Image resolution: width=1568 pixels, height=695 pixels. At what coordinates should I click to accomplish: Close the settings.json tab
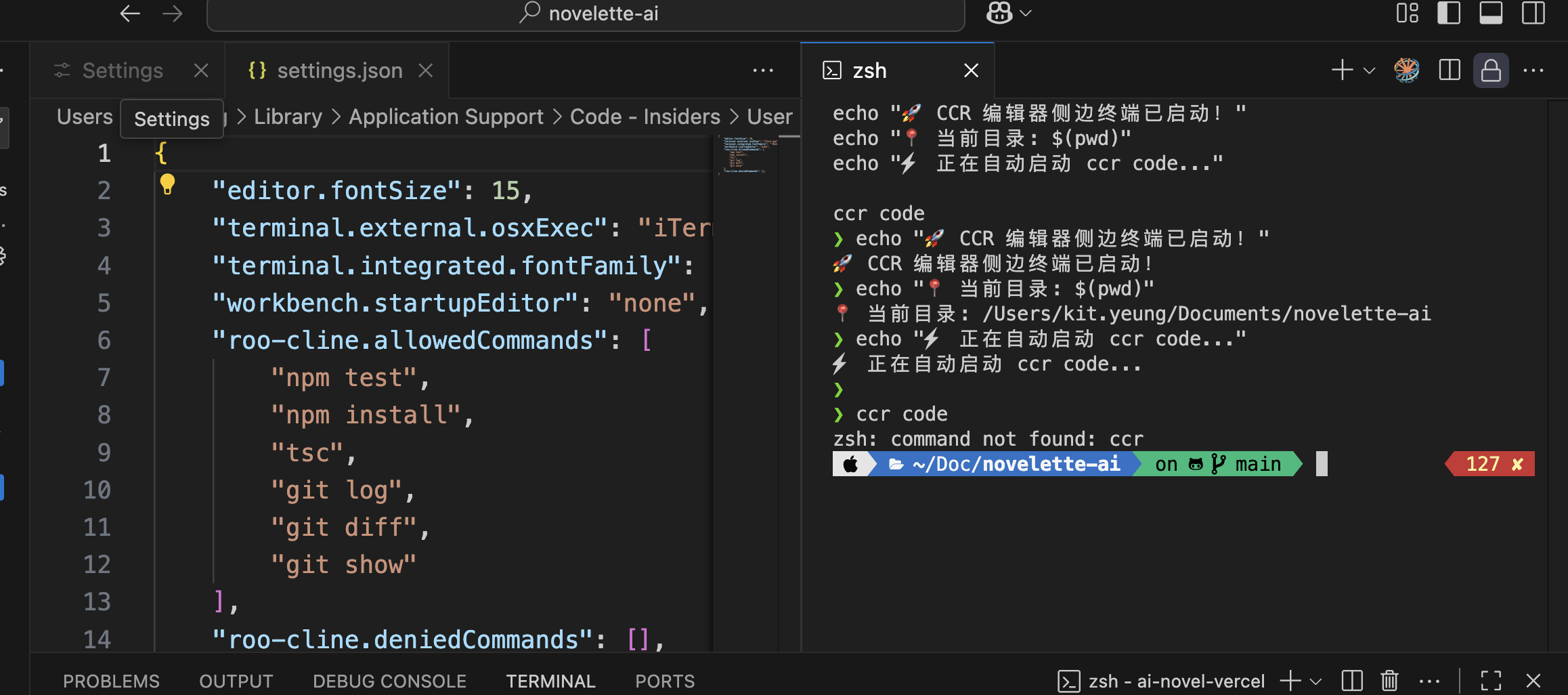coord(425,70)
